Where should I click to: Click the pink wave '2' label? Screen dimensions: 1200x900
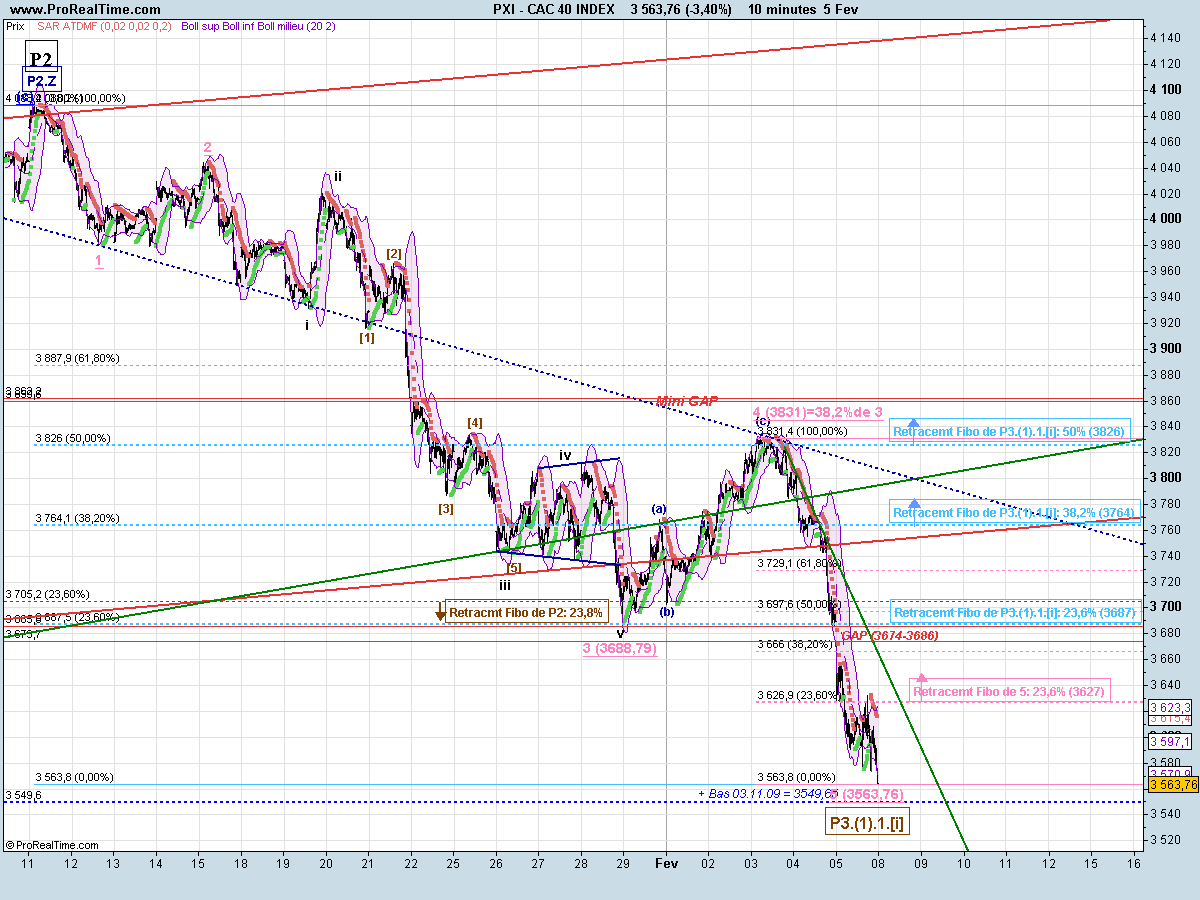(x=207, y=147)
